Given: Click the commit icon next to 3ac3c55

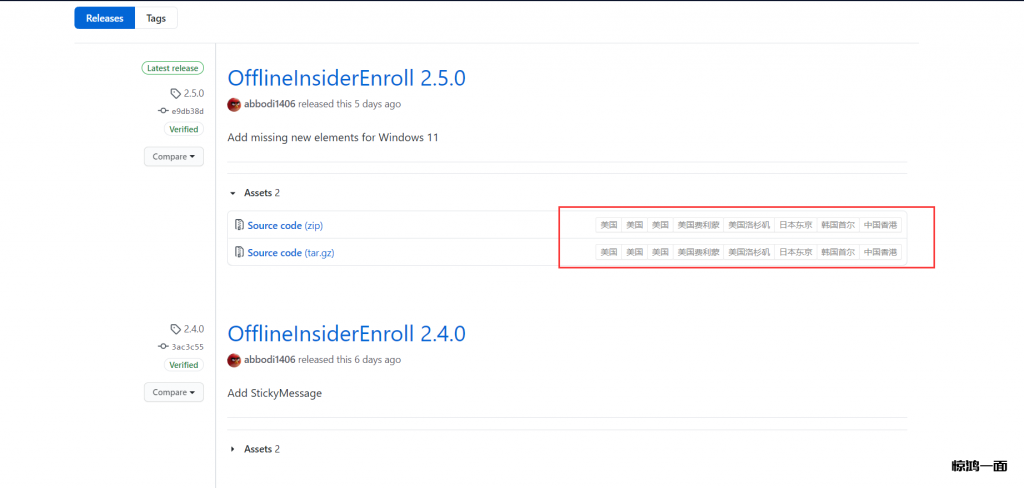Looking at the screenshot, I should [163, 346].
